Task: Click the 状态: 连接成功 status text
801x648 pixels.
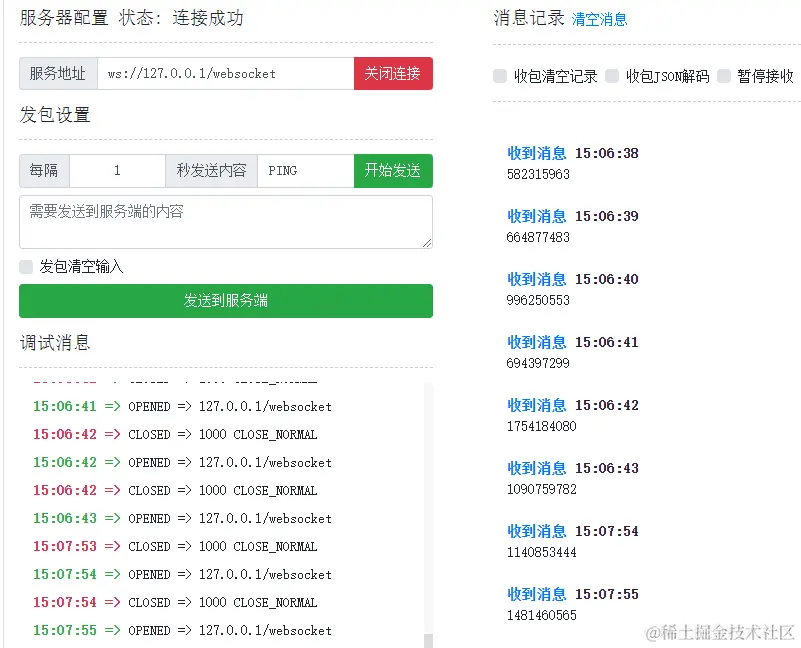Action: click(x=181, y=18)
